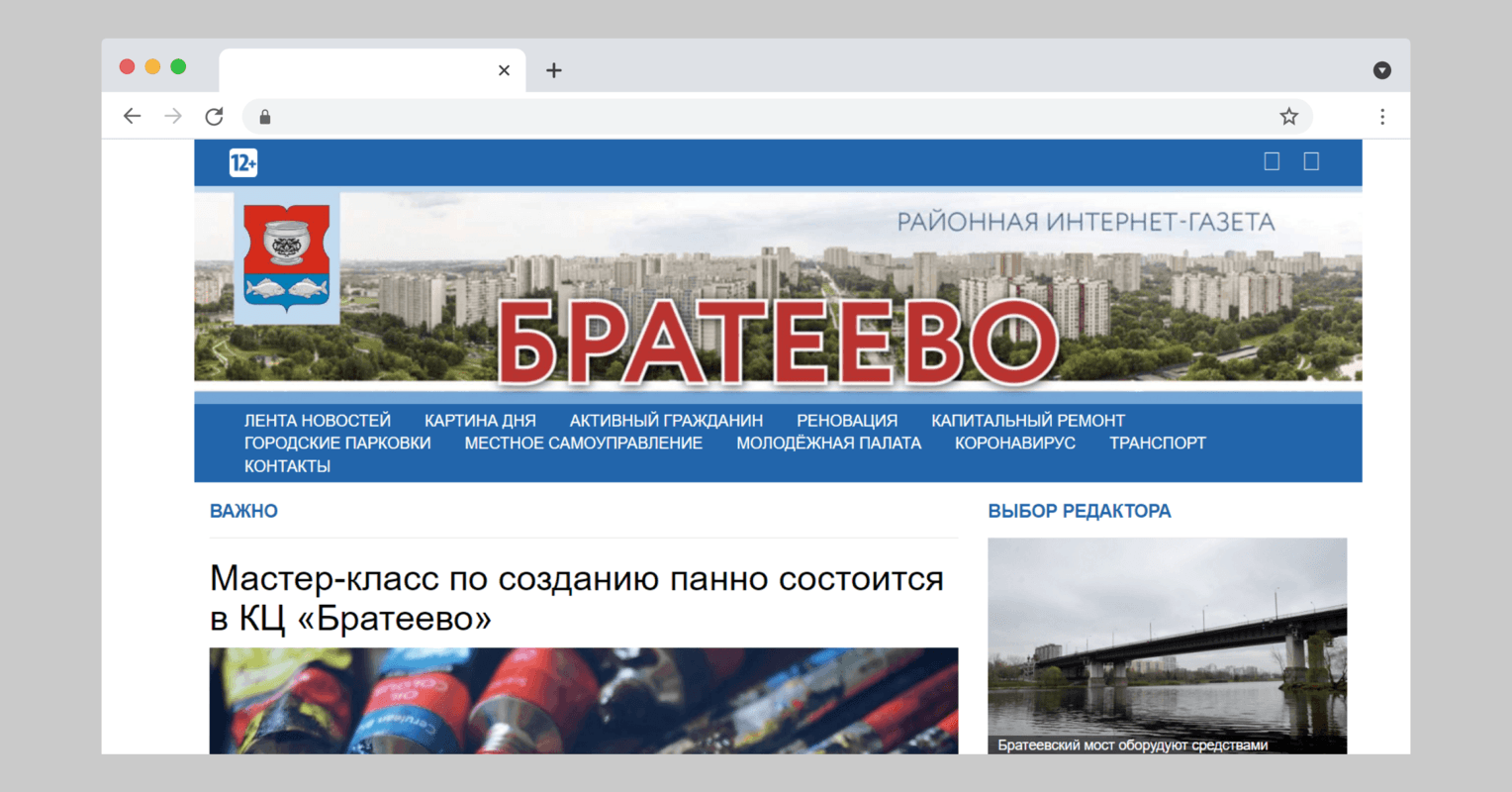The image size is (1512, 792).
Task: Go to АКТИВНЫЙ ГРАЖДАНИН
Action: tap(666, 421)
